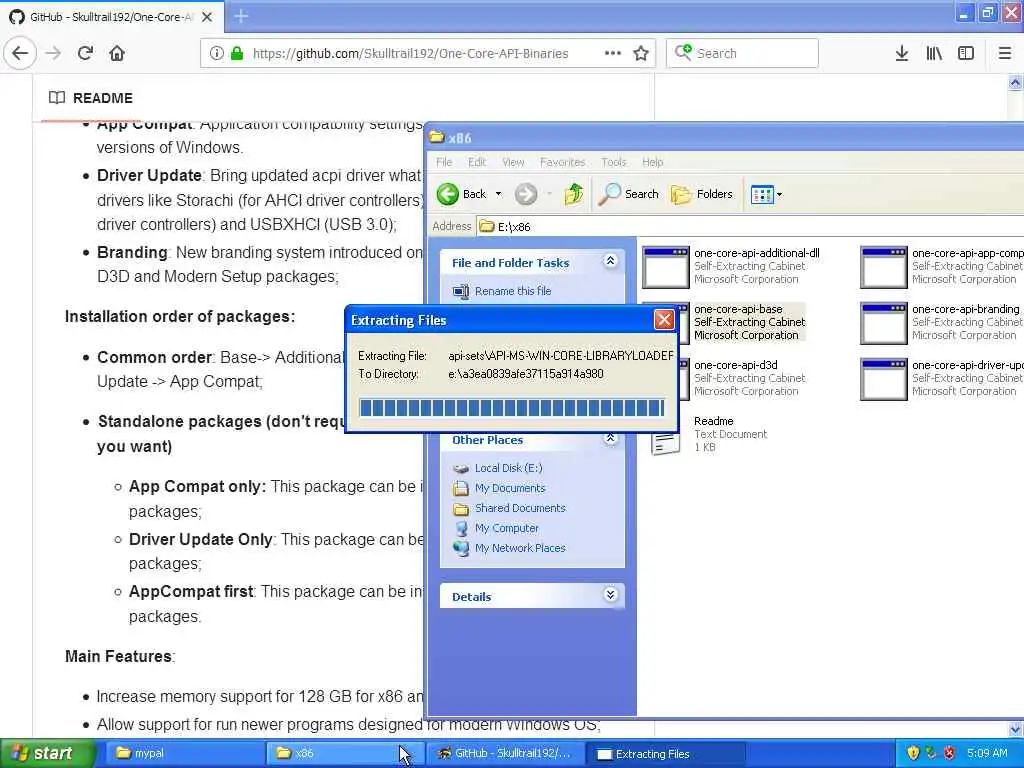Open Firefox hamburger menu
This screenshot has height=768, width=1024.
(1004, 53)
